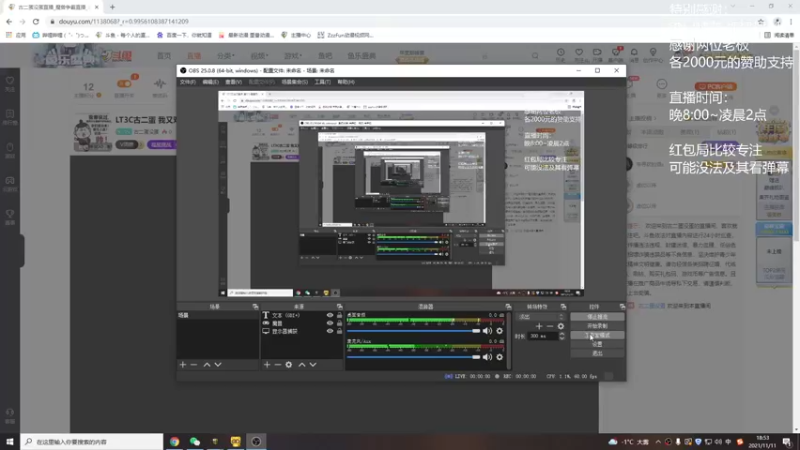The height and width of the screenshot is (450, 800).
Task: Toggle visibility of the second source row
Action: coord(330,323)
